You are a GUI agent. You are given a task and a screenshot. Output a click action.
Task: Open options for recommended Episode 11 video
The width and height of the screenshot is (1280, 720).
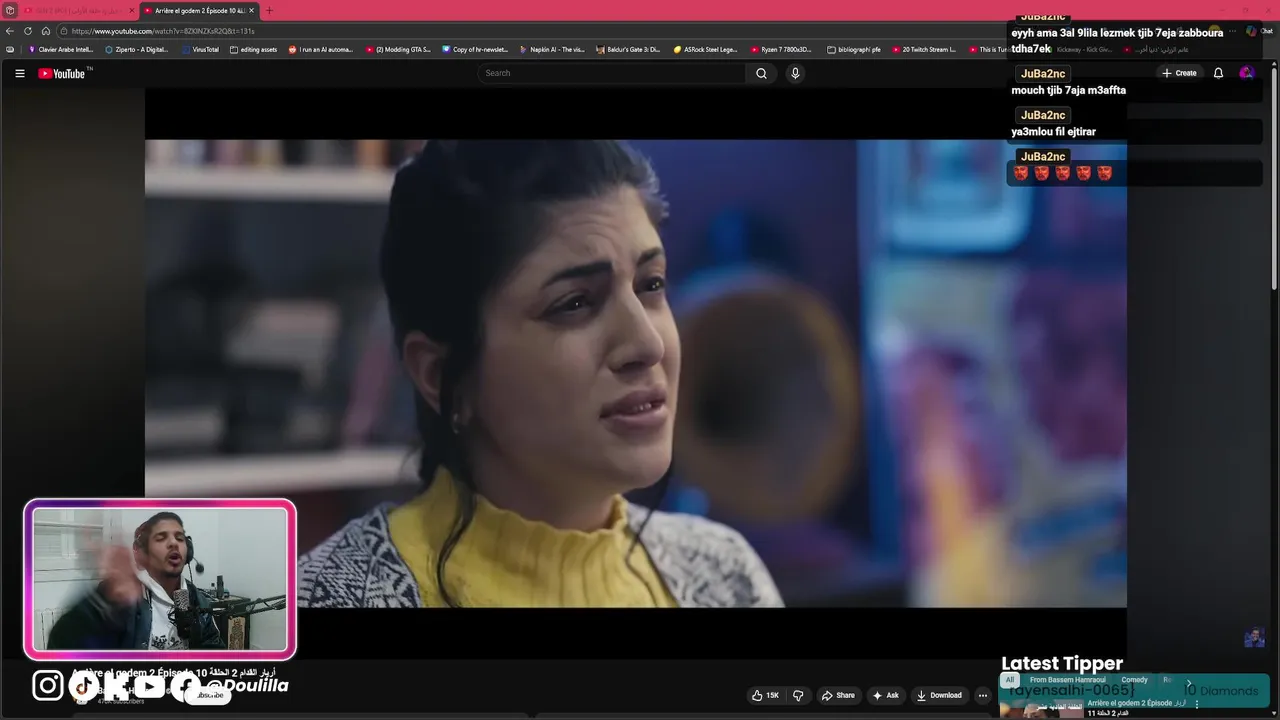click(1197, 704)
